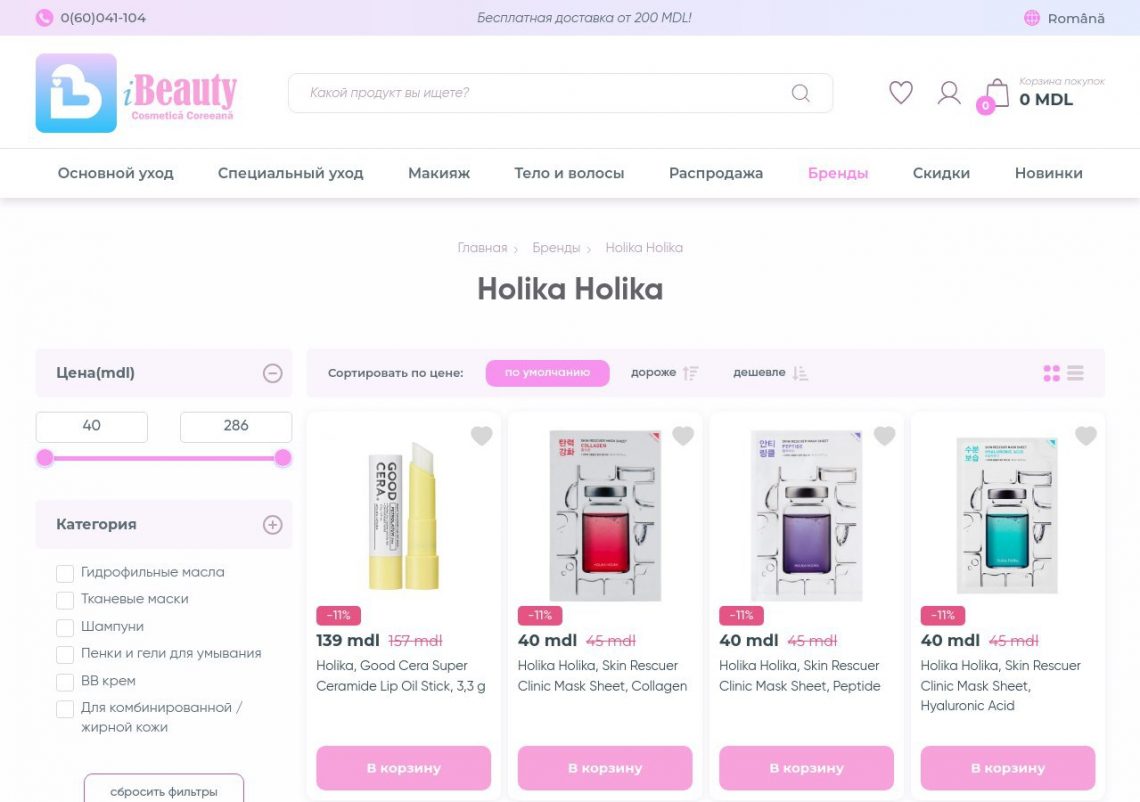Open the wishlist heart icon in header
This screenshot has width=1140, height=802.
[901, 92]
